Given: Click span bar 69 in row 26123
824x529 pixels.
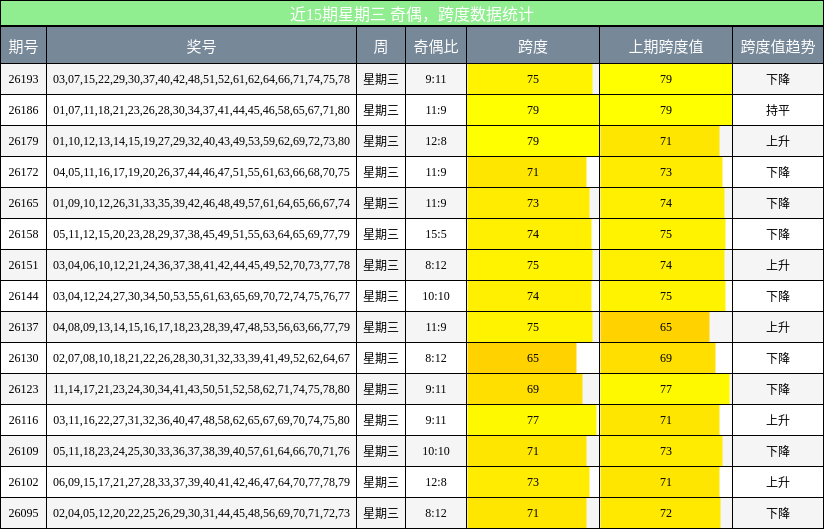Looking at the screenshot, I should point(525,389).
